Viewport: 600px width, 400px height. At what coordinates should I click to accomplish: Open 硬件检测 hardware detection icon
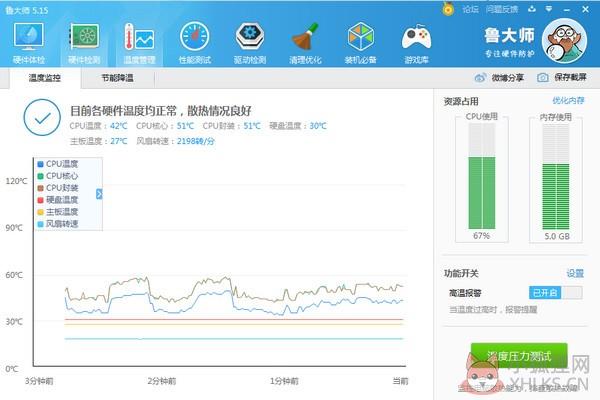[x=84, y=37]
